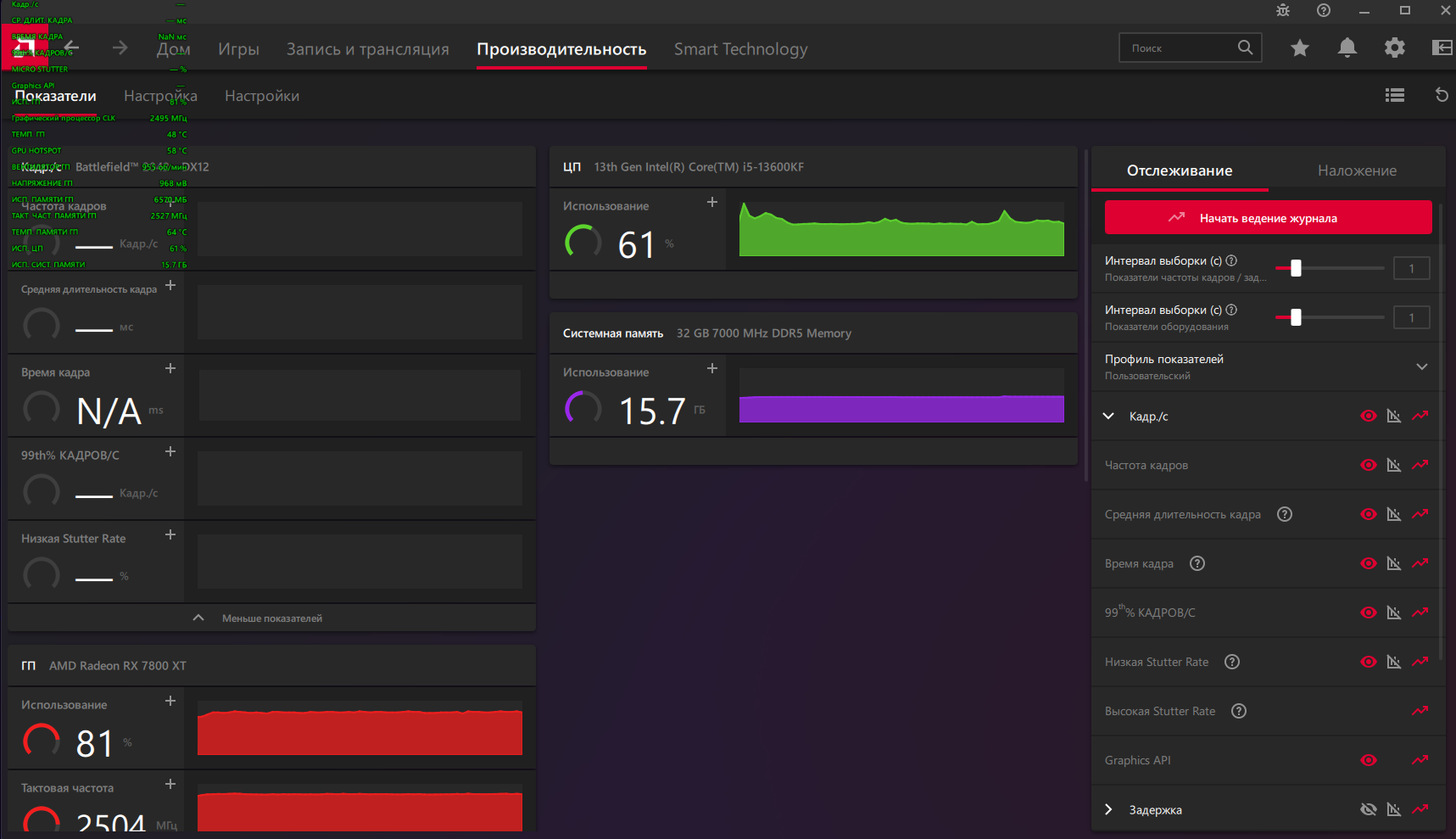Adjust the frame rate sampling interval slider
Viewport: 1456px width, 839px height.
[1296, 268]
